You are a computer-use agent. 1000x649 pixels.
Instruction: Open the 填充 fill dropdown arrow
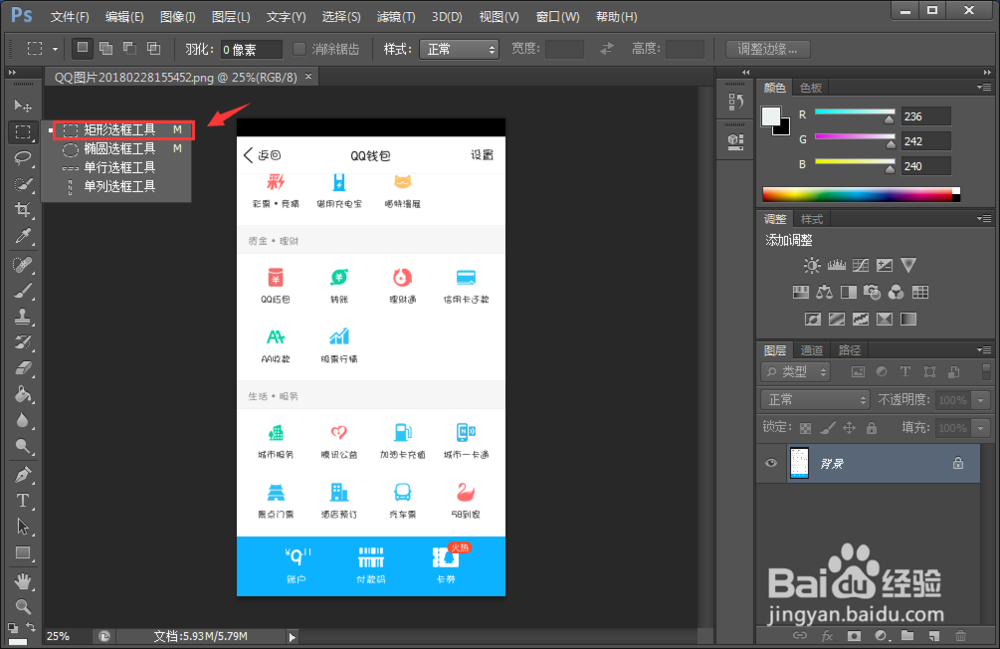(981, 428)
